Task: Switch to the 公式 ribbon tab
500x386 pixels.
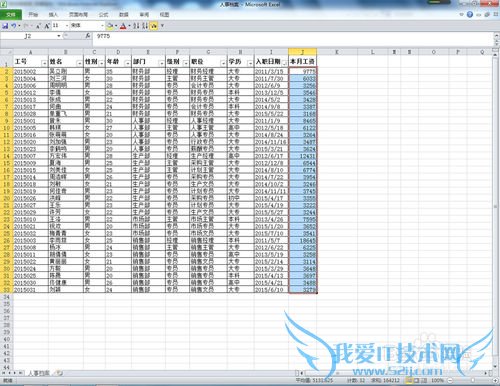Action: (x=103, y=15)
